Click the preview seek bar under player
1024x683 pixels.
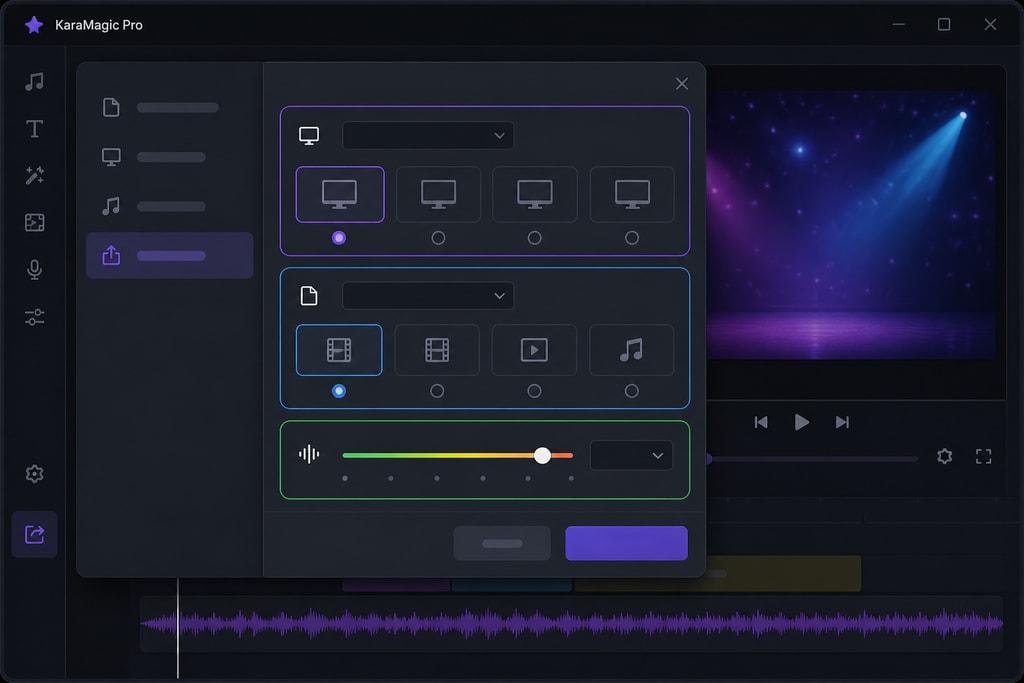click(x=813, y=459)
